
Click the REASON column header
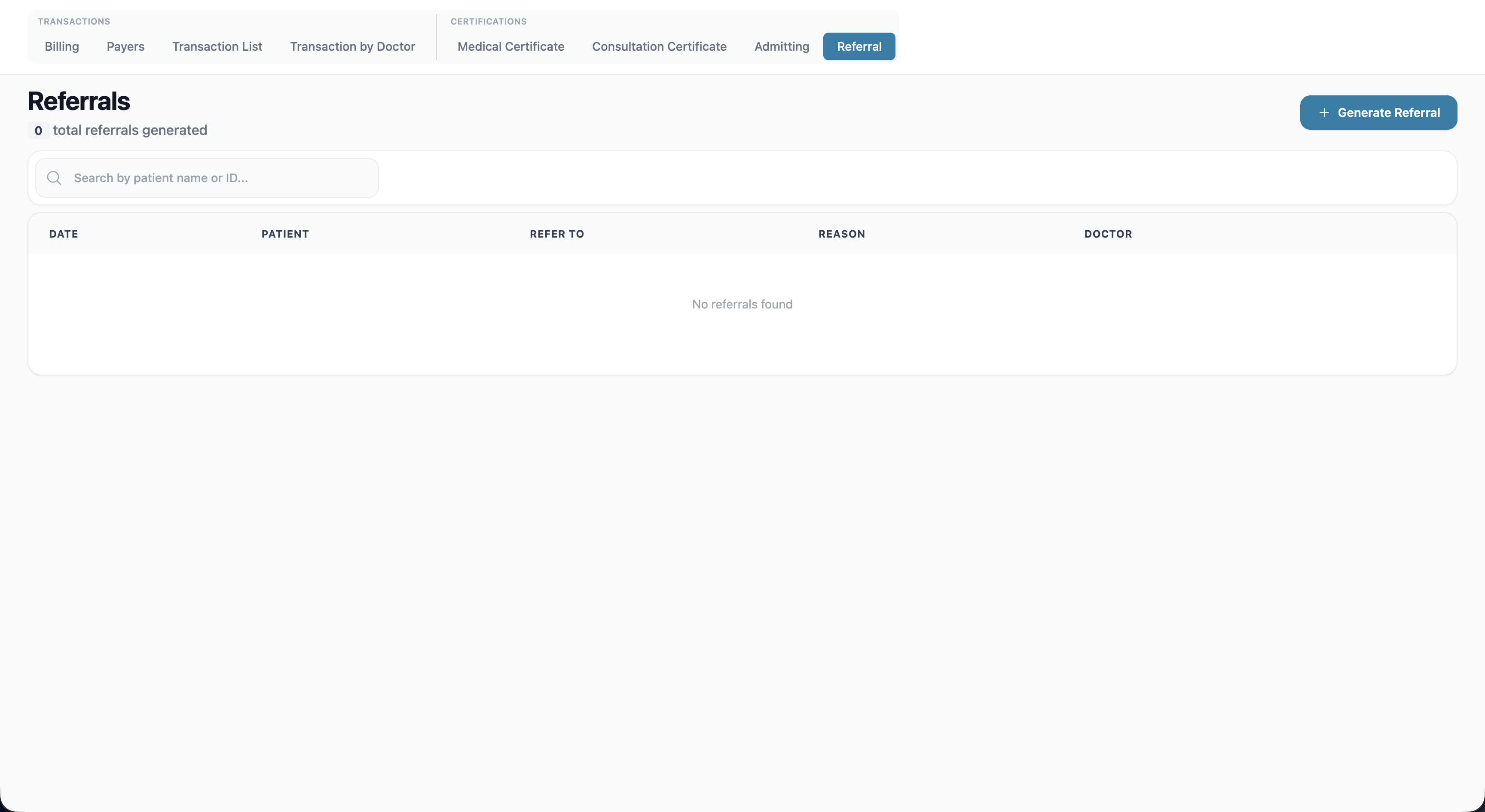[x=842, y=234]
